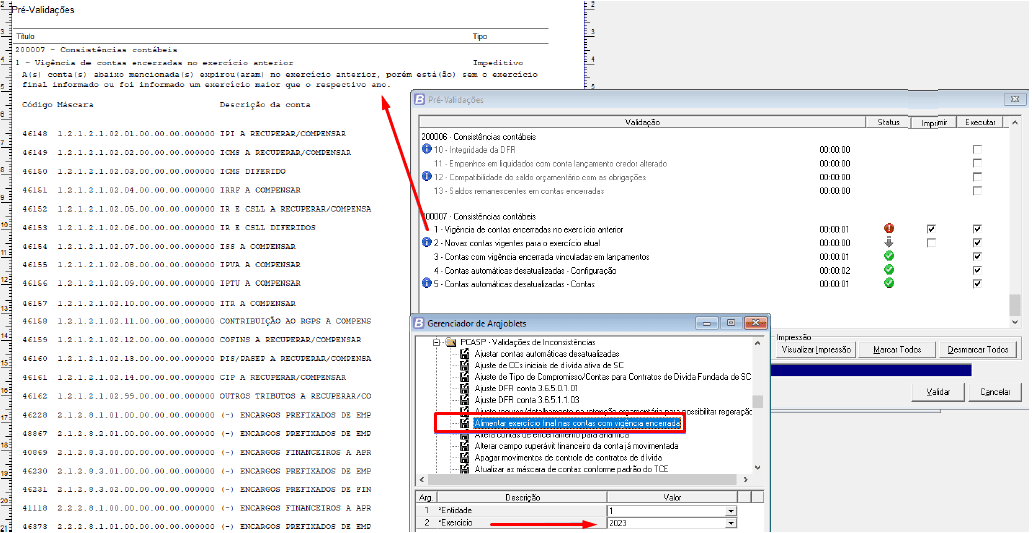
Task: Click the blue validation progress bar
Action: pos(870,371)
